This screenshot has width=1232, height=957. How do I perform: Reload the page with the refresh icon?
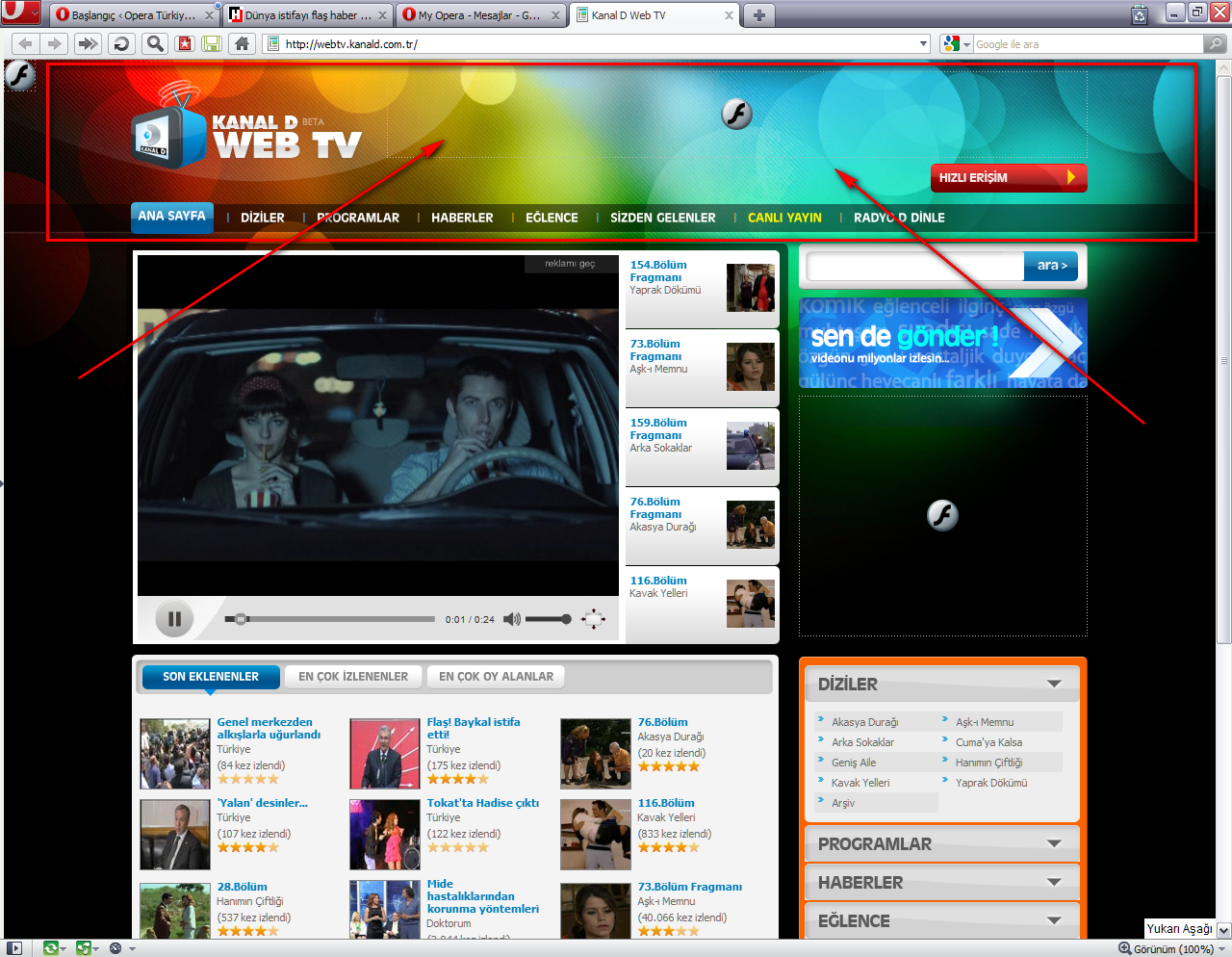pyautogui.click(x=120, y=43)
